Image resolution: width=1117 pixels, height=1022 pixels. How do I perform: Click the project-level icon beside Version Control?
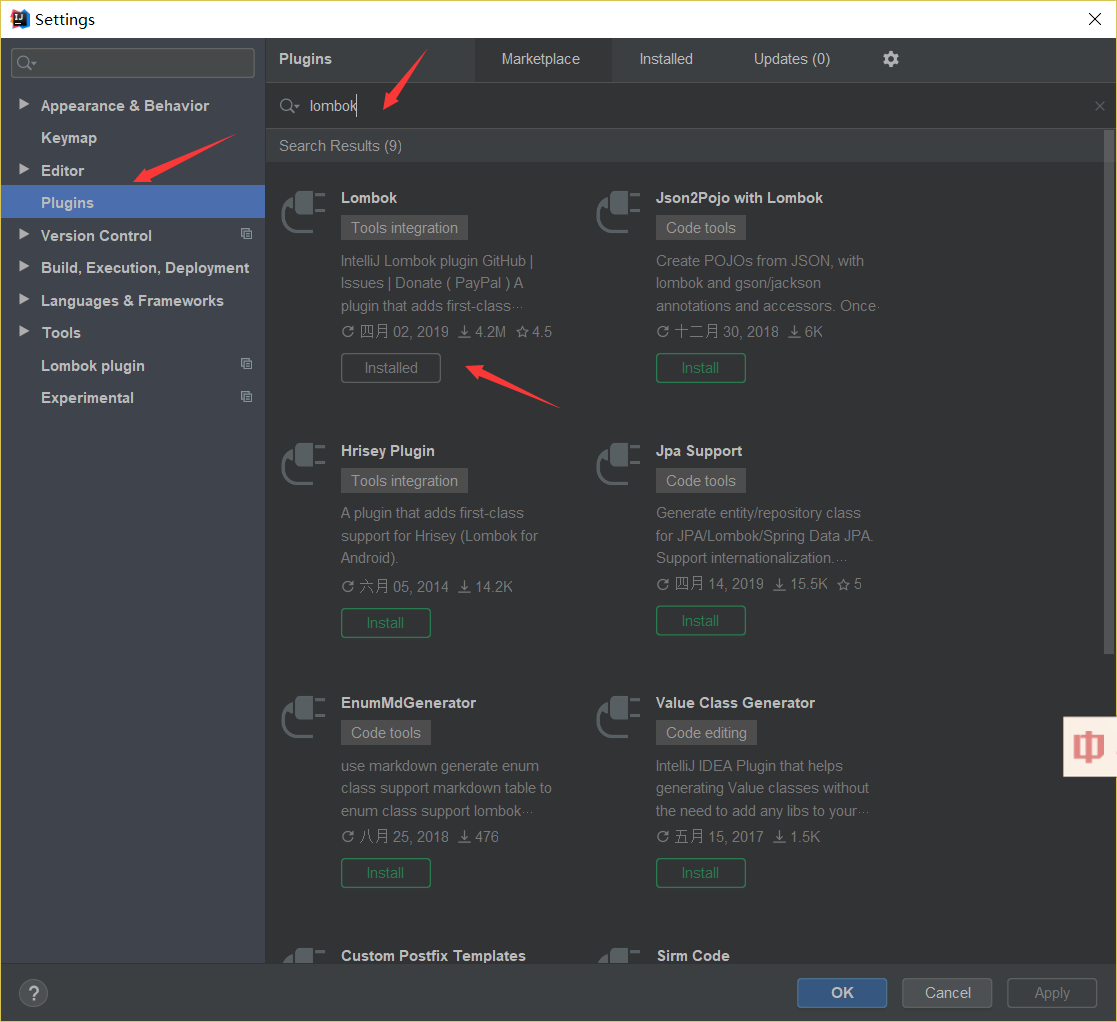(x=246, y=234)
